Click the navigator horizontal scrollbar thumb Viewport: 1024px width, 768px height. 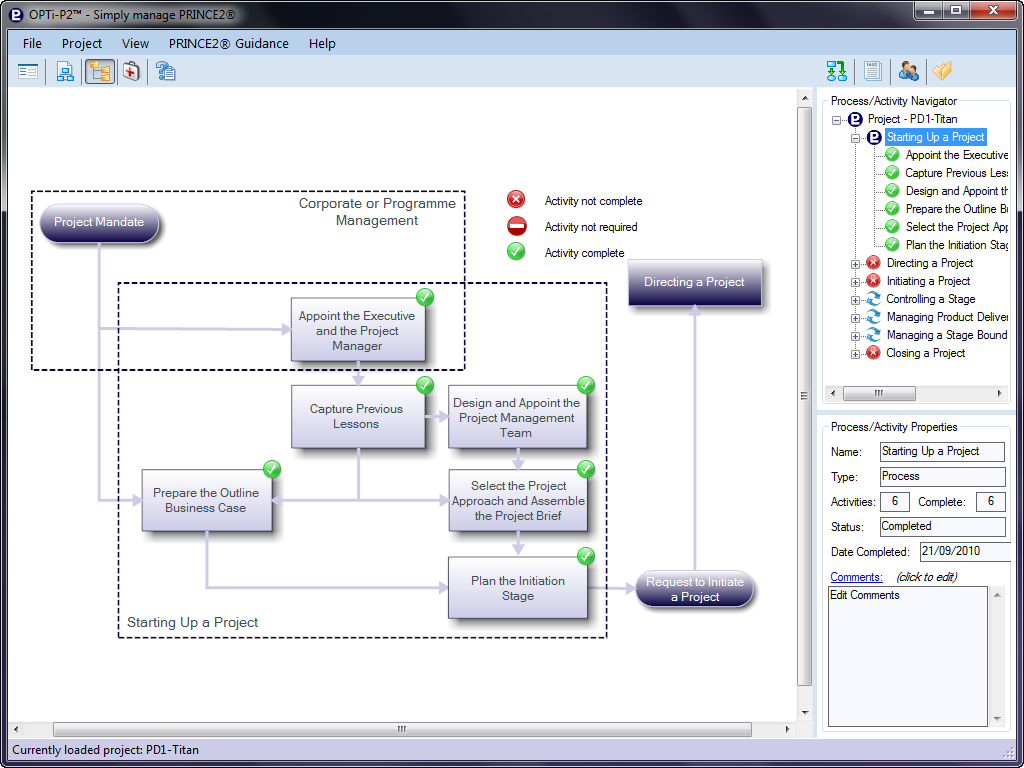pos(879,393)
